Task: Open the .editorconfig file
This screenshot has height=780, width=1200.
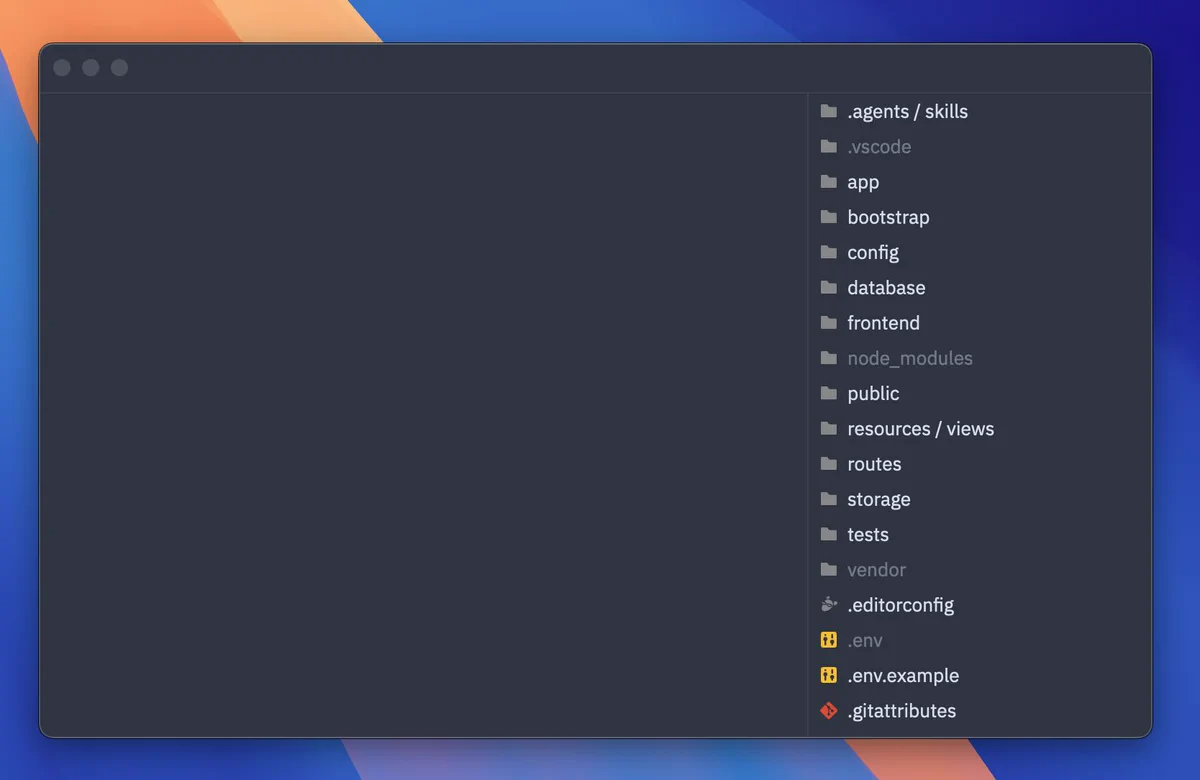Action: tap(900, 605)
